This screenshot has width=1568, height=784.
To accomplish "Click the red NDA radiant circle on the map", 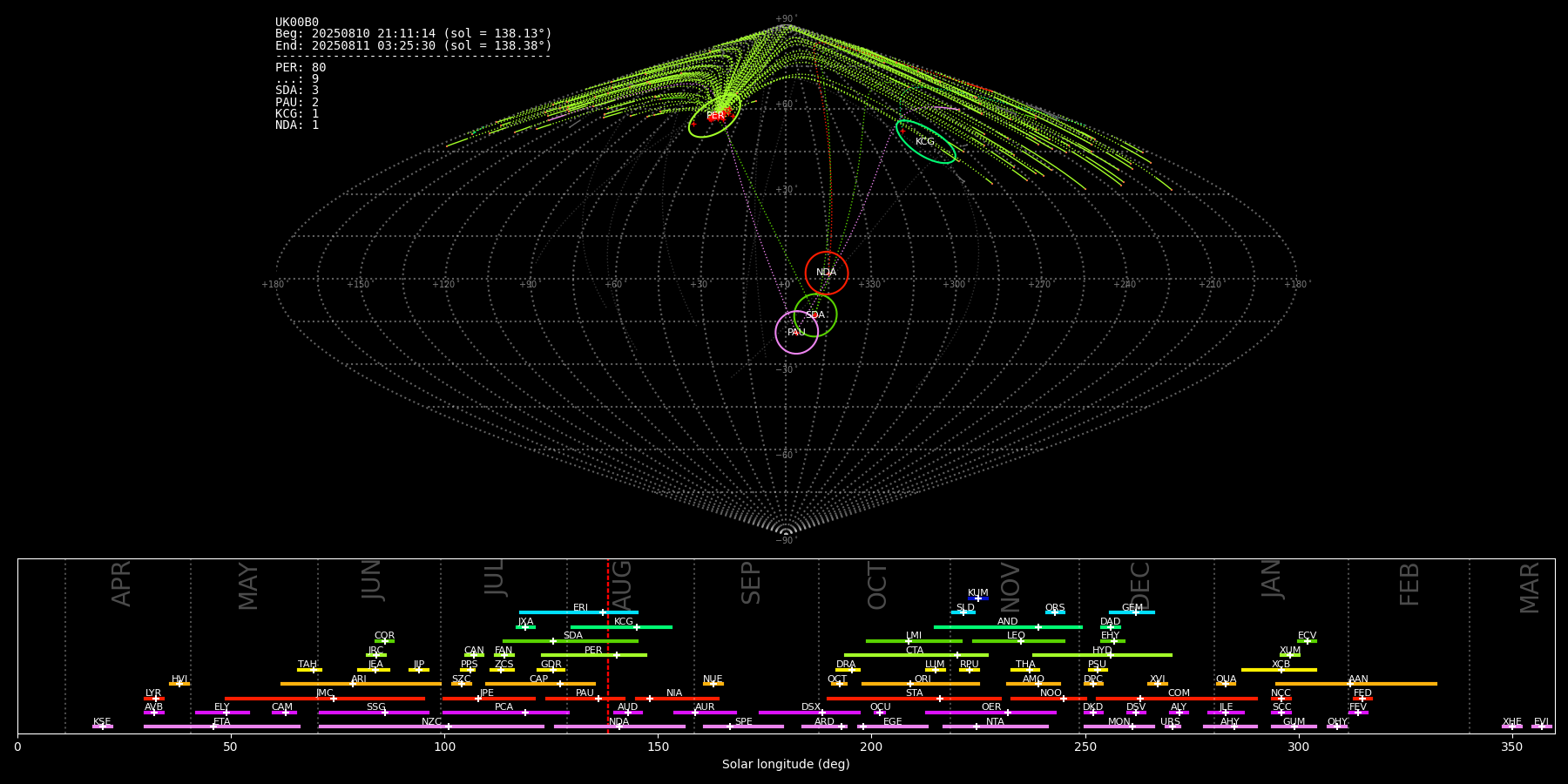I will [827, 273].
